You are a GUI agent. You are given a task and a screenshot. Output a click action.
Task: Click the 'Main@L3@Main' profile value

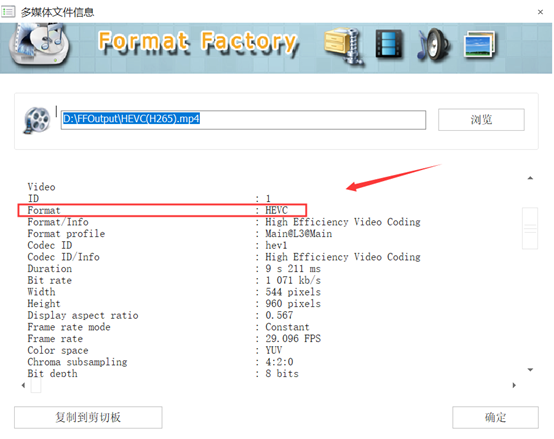(299, 233)
